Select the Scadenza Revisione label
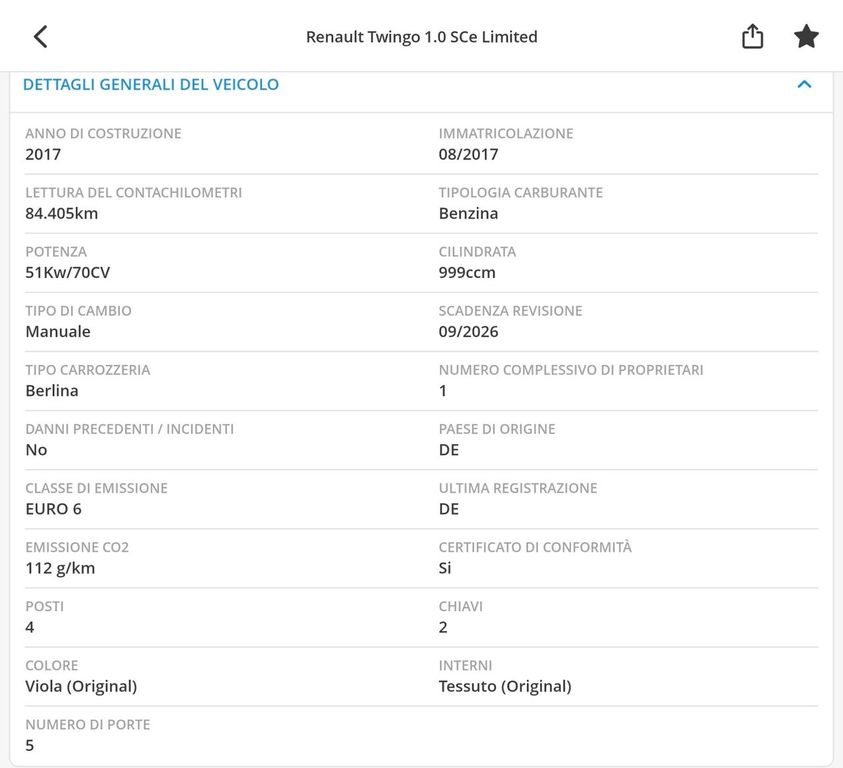This screenshot has width=843, height=768. coord(510,311)
